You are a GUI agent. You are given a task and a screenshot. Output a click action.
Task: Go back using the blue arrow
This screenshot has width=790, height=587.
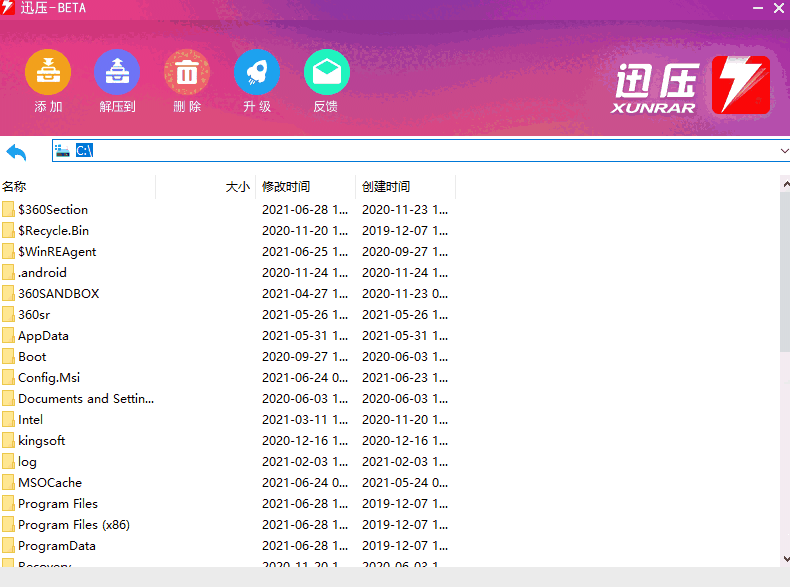click(x=17, y=152)
